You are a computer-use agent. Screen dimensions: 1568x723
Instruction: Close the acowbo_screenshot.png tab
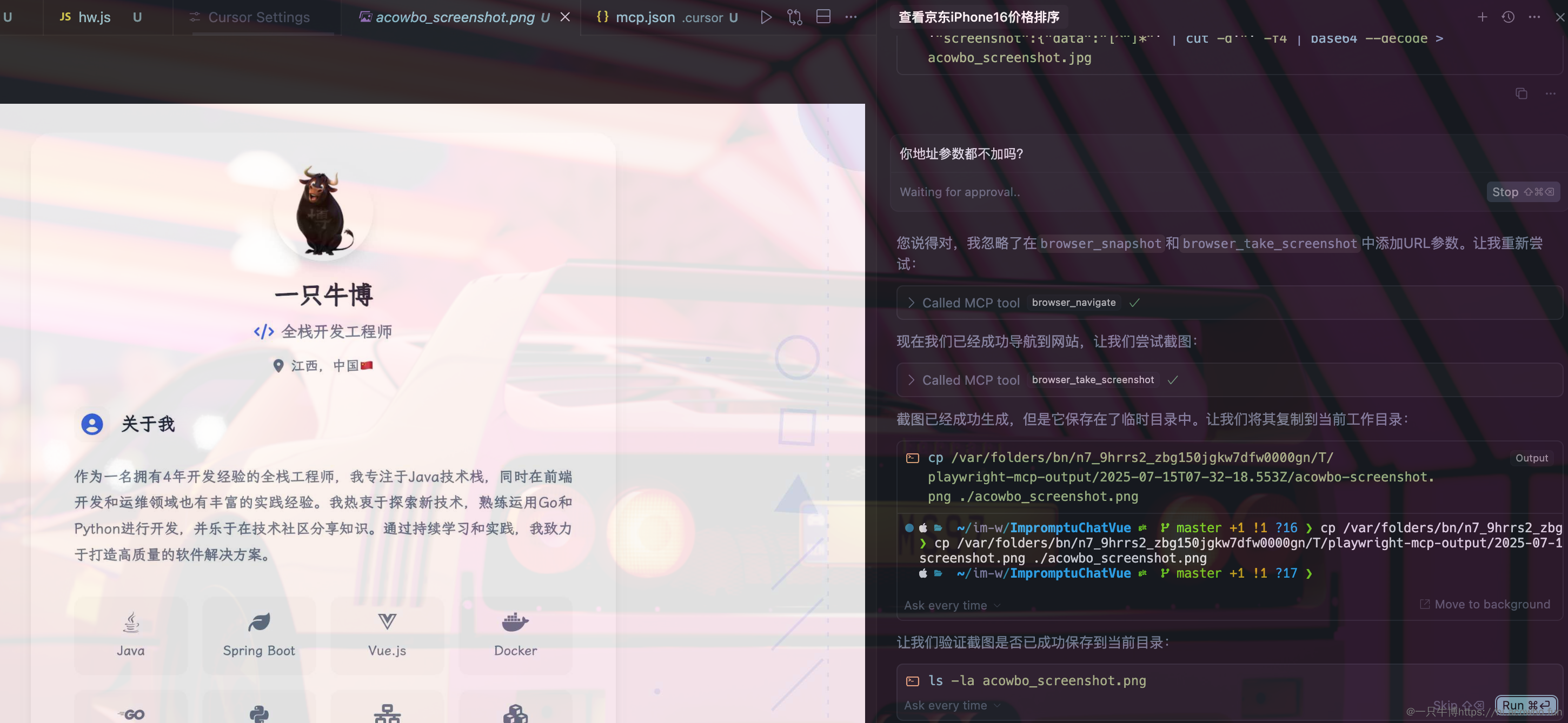pyautogui.click(x=565, y=17)
